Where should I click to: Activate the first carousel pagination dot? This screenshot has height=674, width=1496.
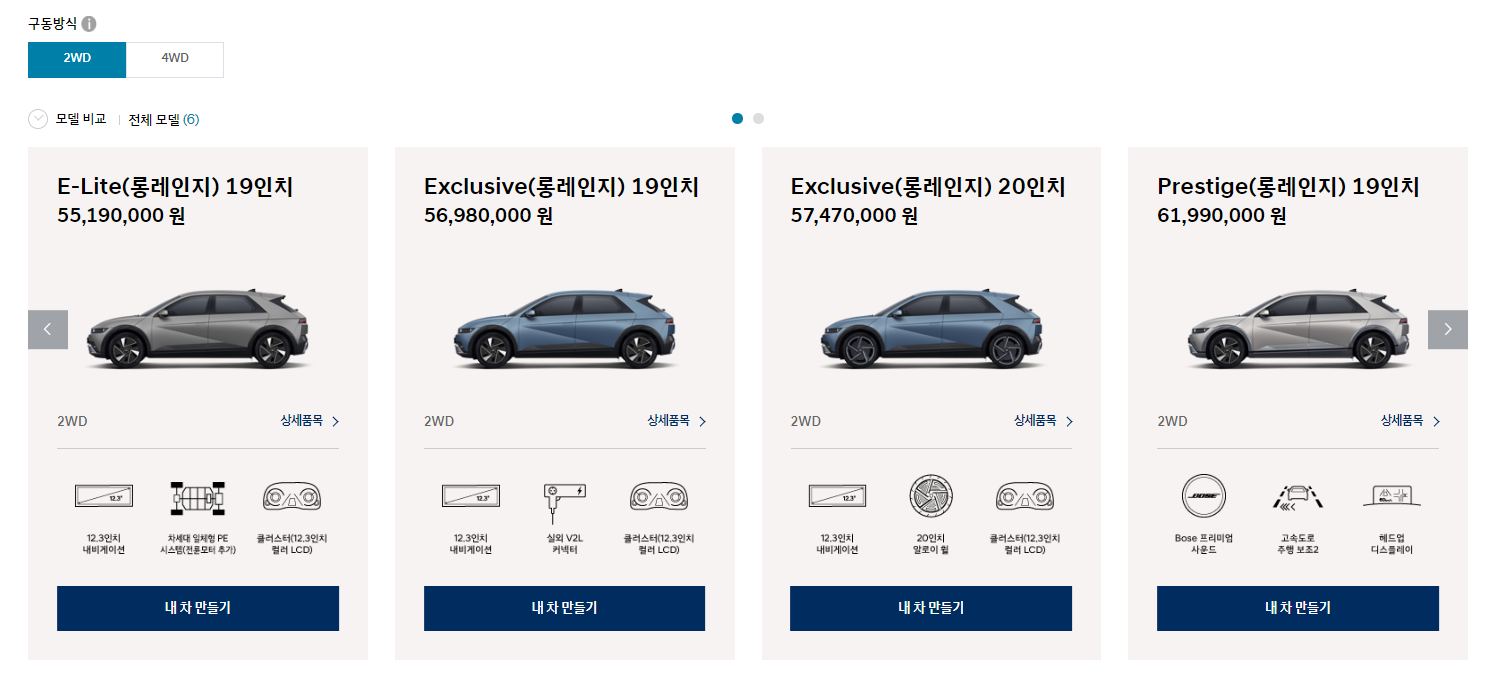[x=738, y=118]
